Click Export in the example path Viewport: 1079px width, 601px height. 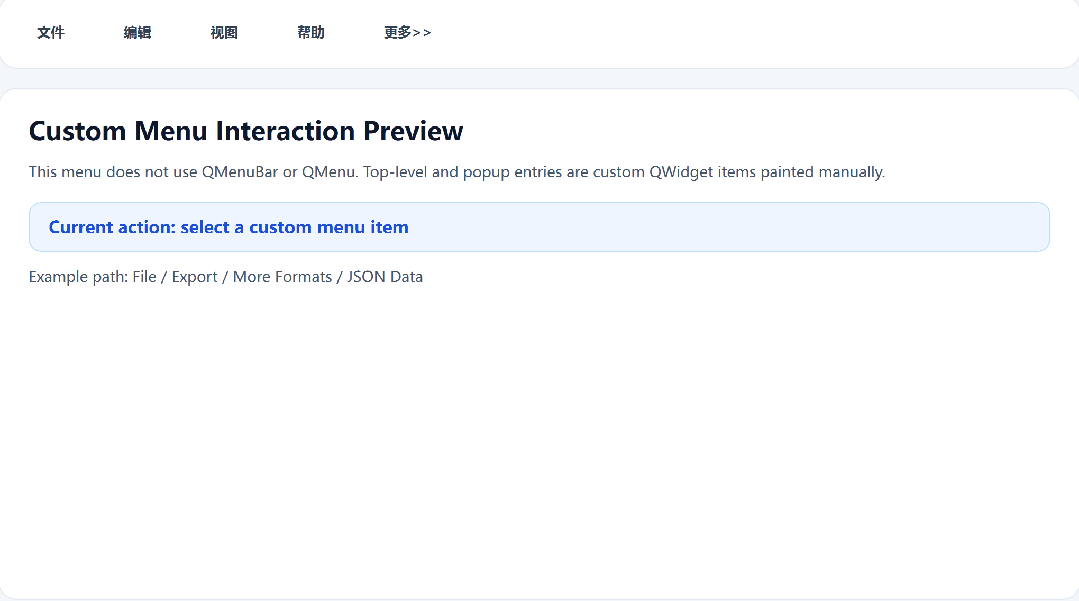click(194, 277)
